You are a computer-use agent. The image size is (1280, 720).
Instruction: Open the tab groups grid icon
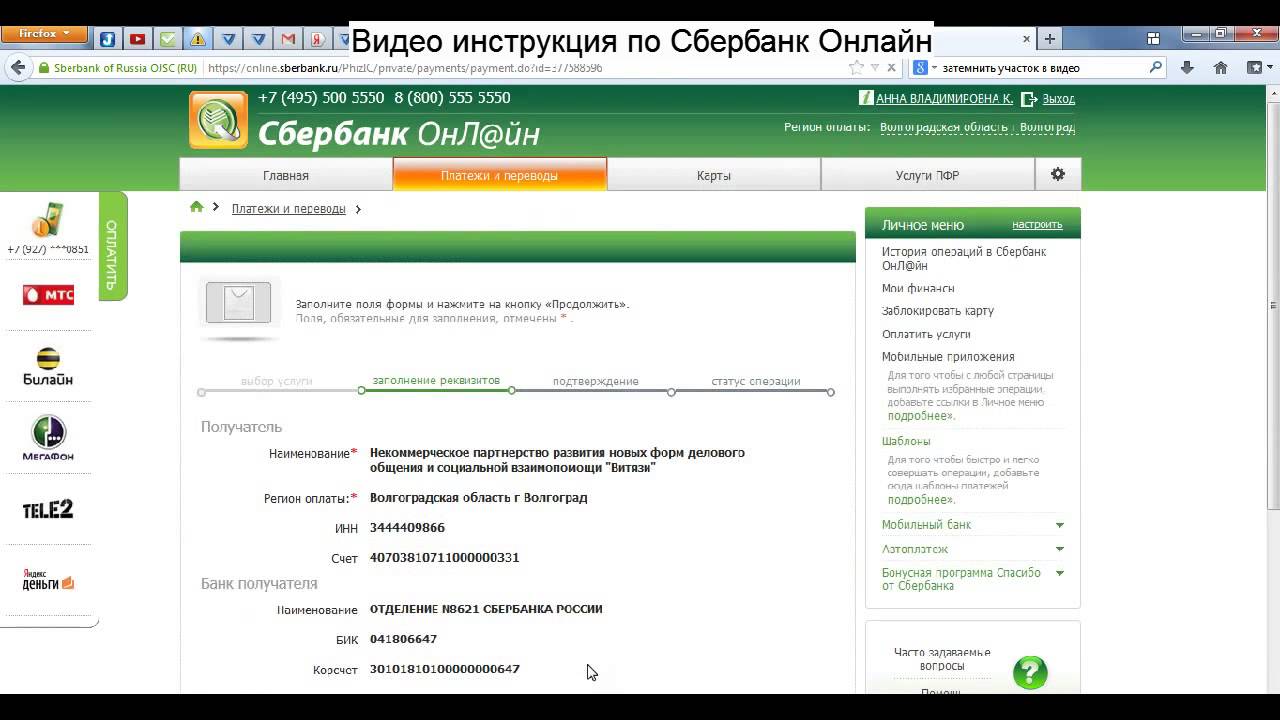tap(1153, 39)
